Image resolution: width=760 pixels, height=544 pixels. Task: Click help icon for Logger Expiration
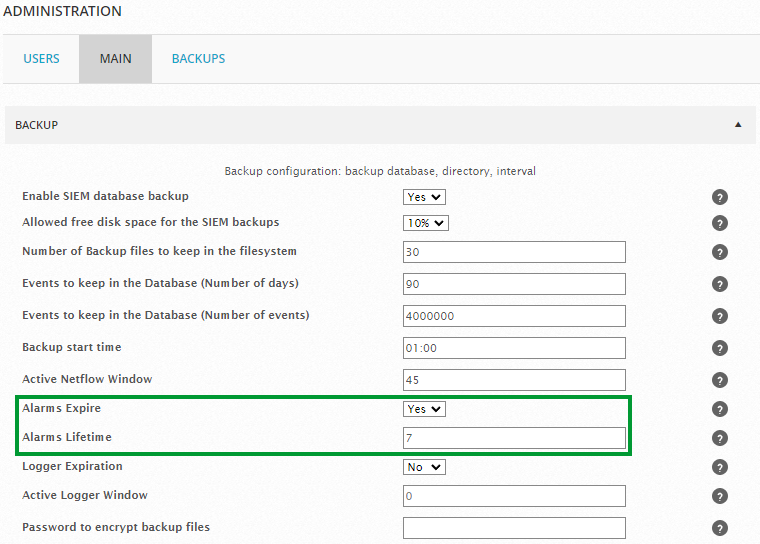[720, 467]
